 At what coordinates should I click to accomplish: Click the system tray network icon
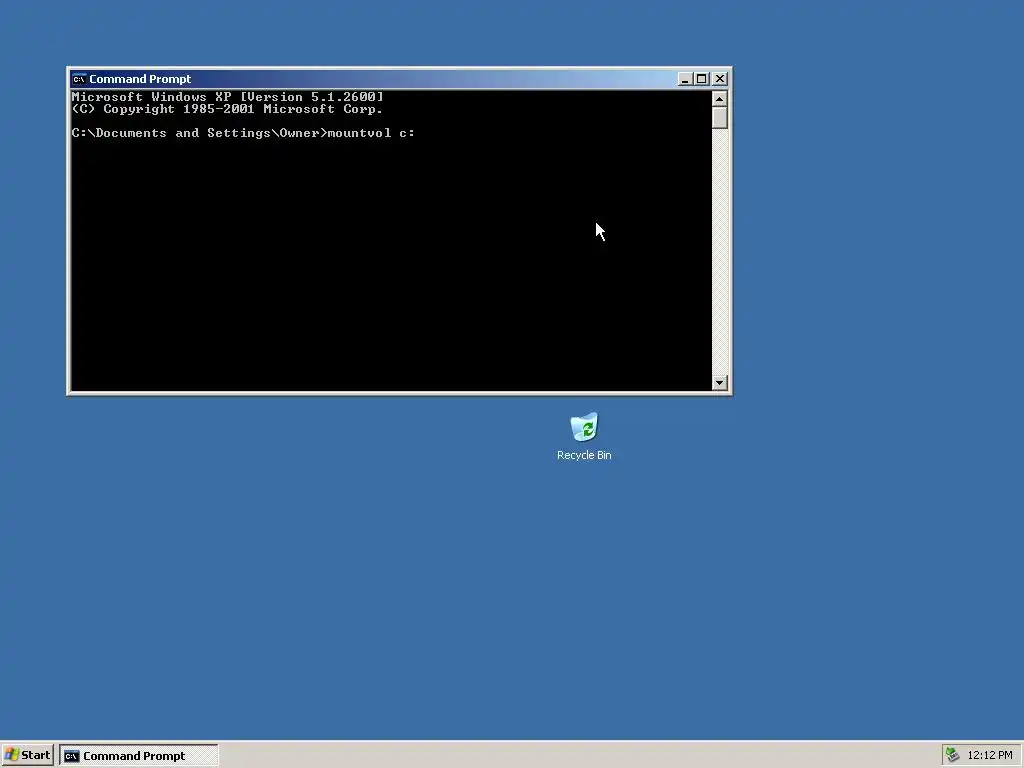(953, 755)
